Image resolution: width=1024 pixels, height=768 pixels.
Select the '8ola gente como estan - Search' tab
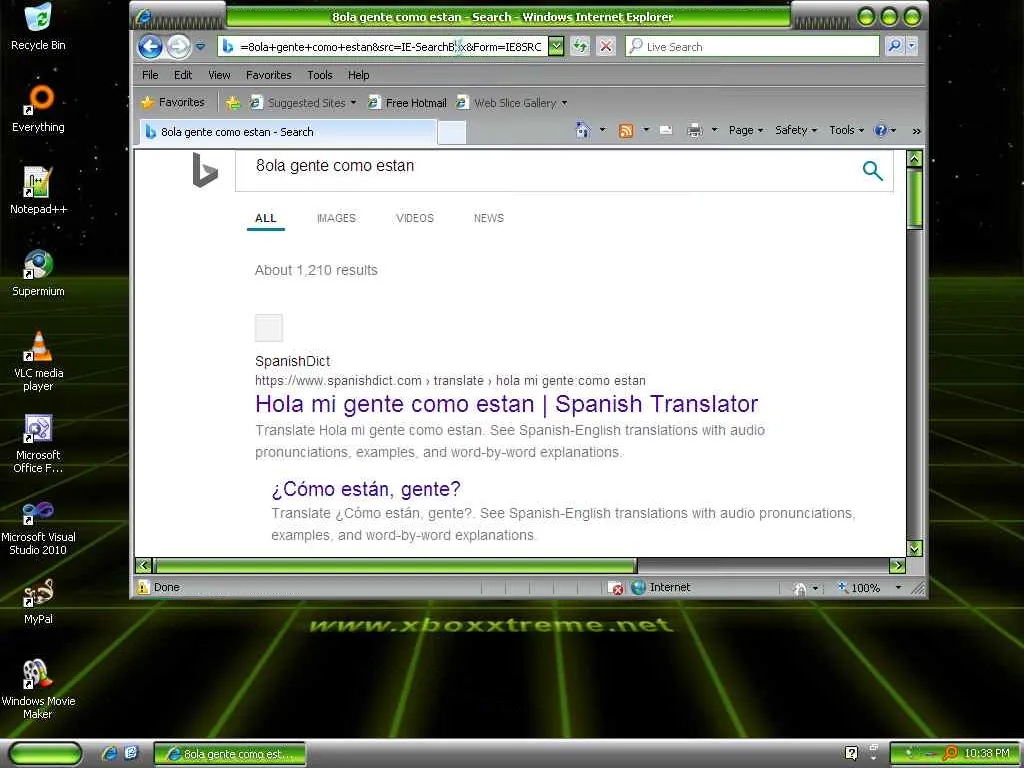click(286, 132)
